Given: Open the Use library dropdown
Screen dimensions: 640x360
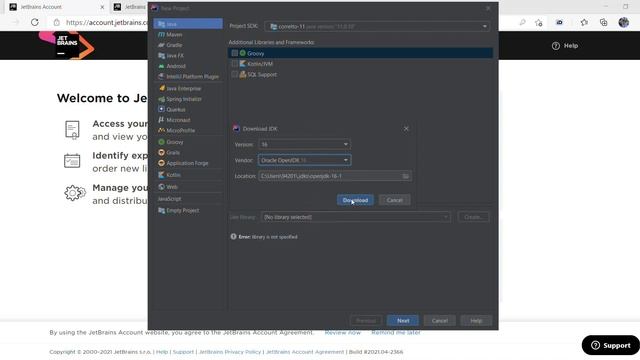Looking at the screenshot, I should click(356, 217).
